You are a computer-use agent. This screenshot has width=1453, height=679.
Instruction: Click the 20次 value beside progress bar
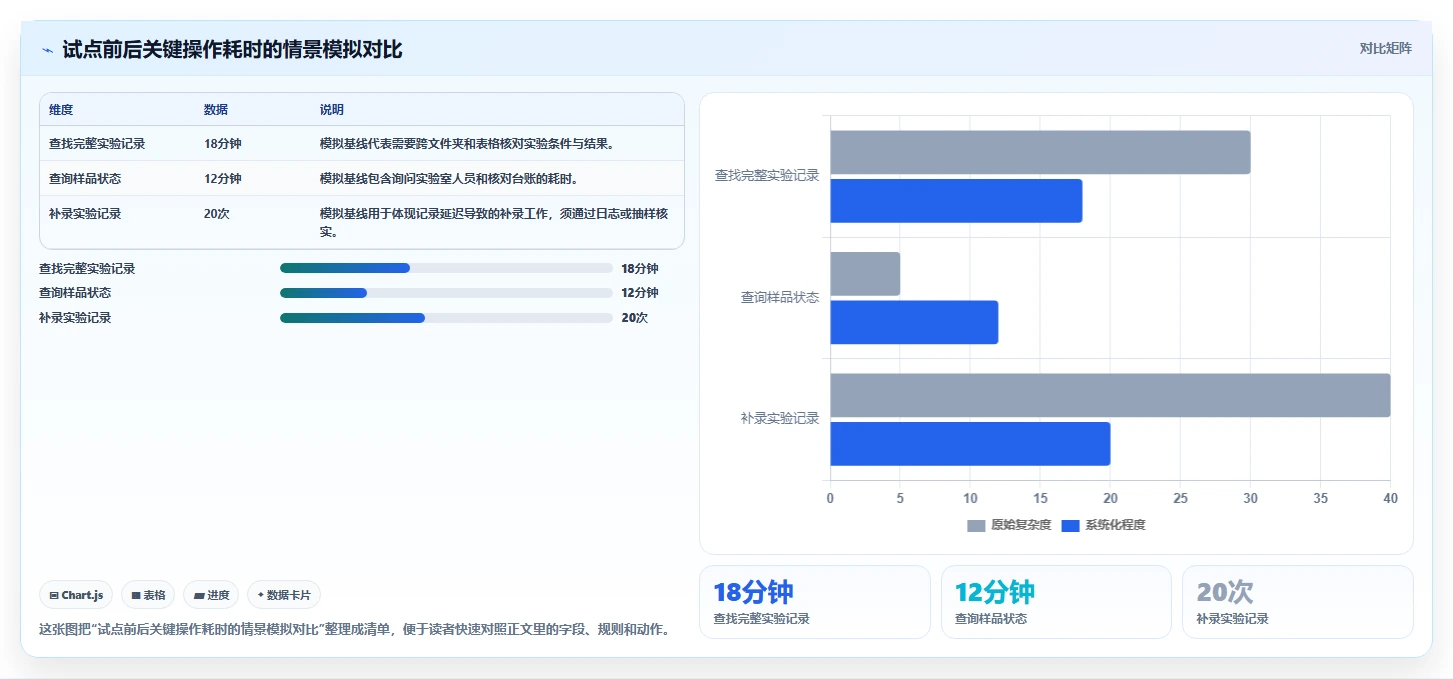pos(634,318)
